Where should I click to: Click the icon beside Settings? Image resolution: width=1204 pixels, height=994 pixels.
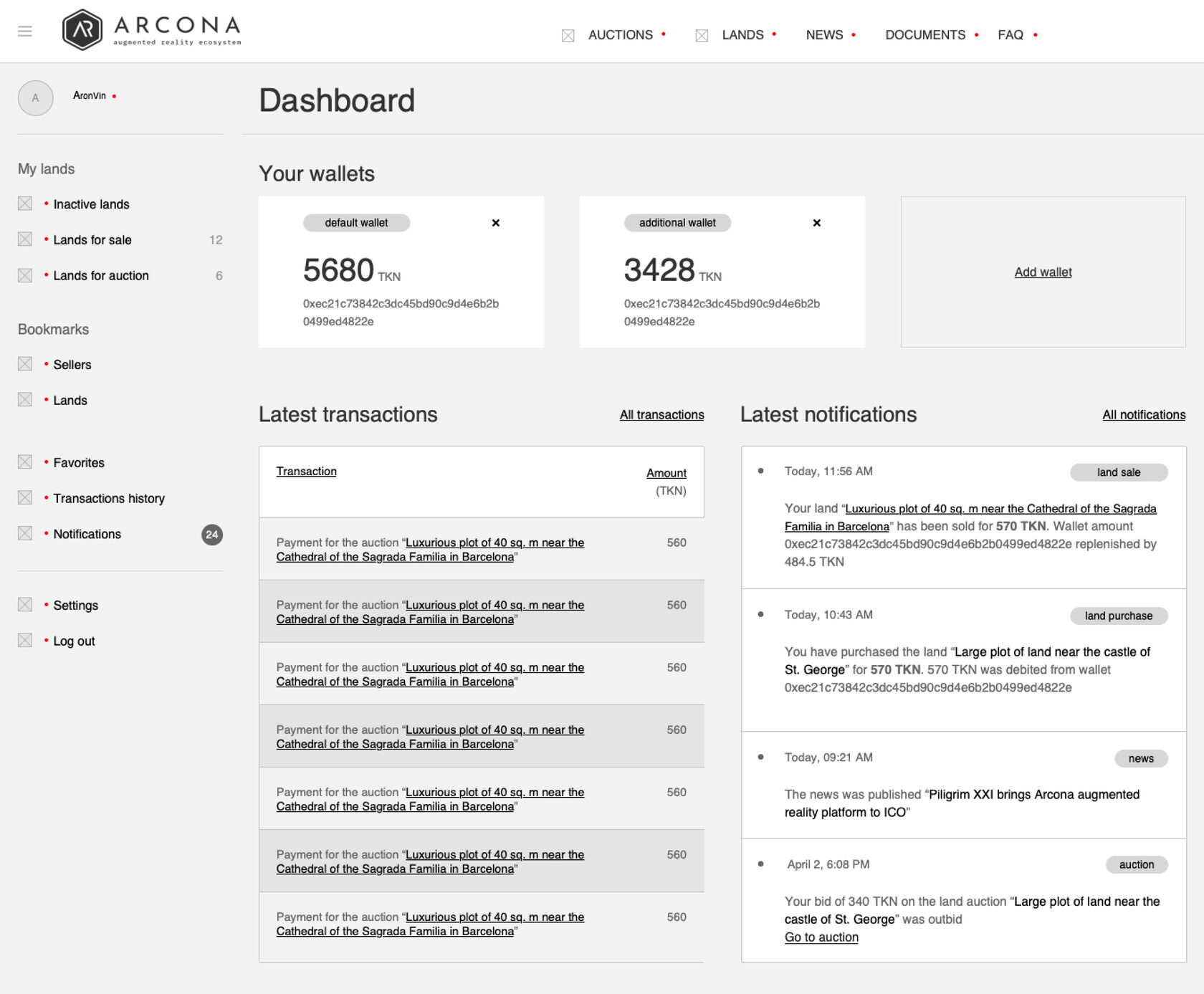(25, 605)
